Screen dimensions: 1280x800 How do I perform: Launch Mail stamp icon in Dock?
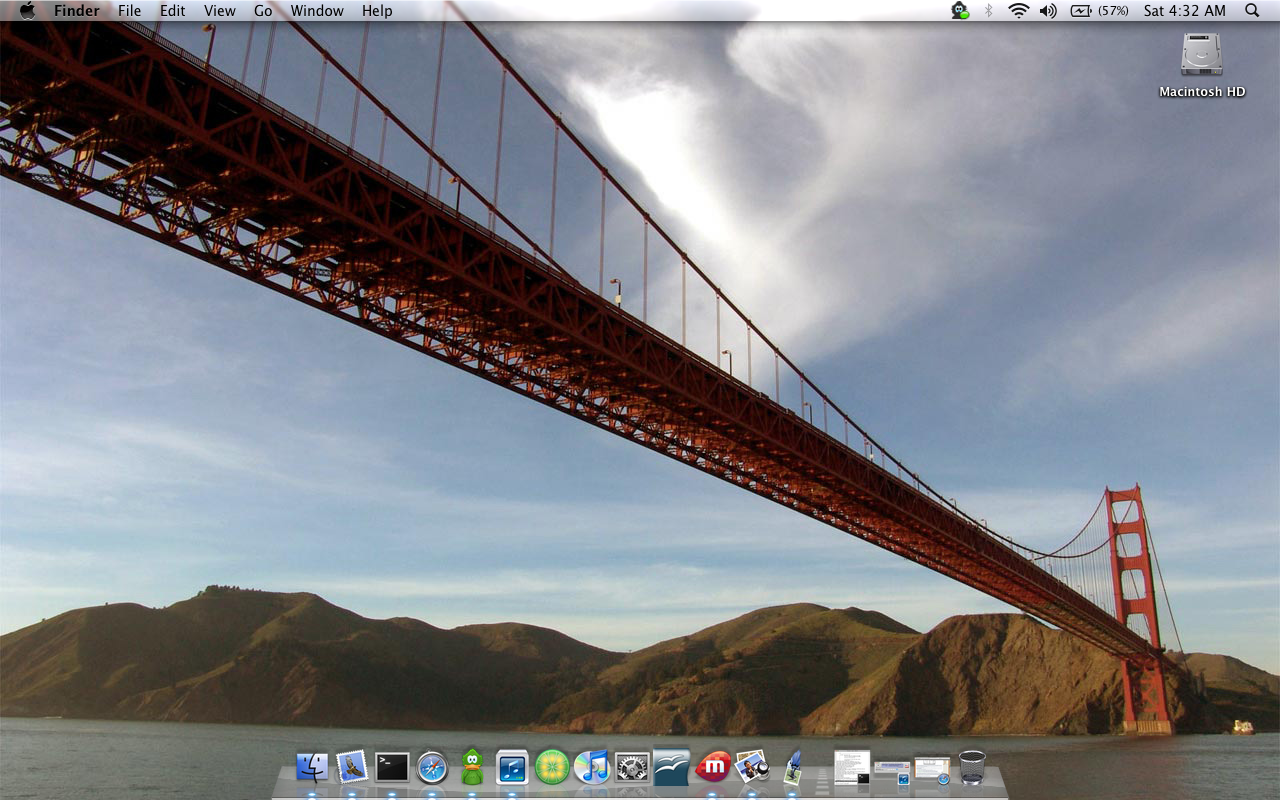(352, 767)
